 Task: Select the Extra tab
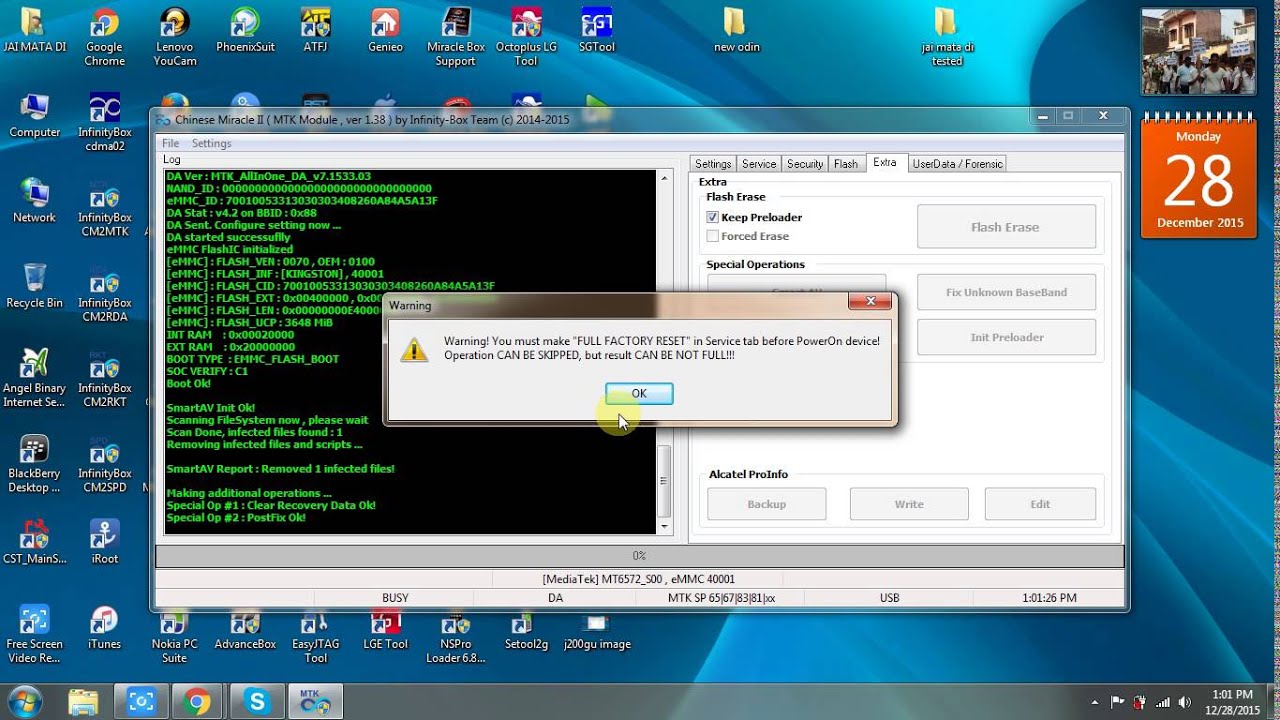point(885,163)
